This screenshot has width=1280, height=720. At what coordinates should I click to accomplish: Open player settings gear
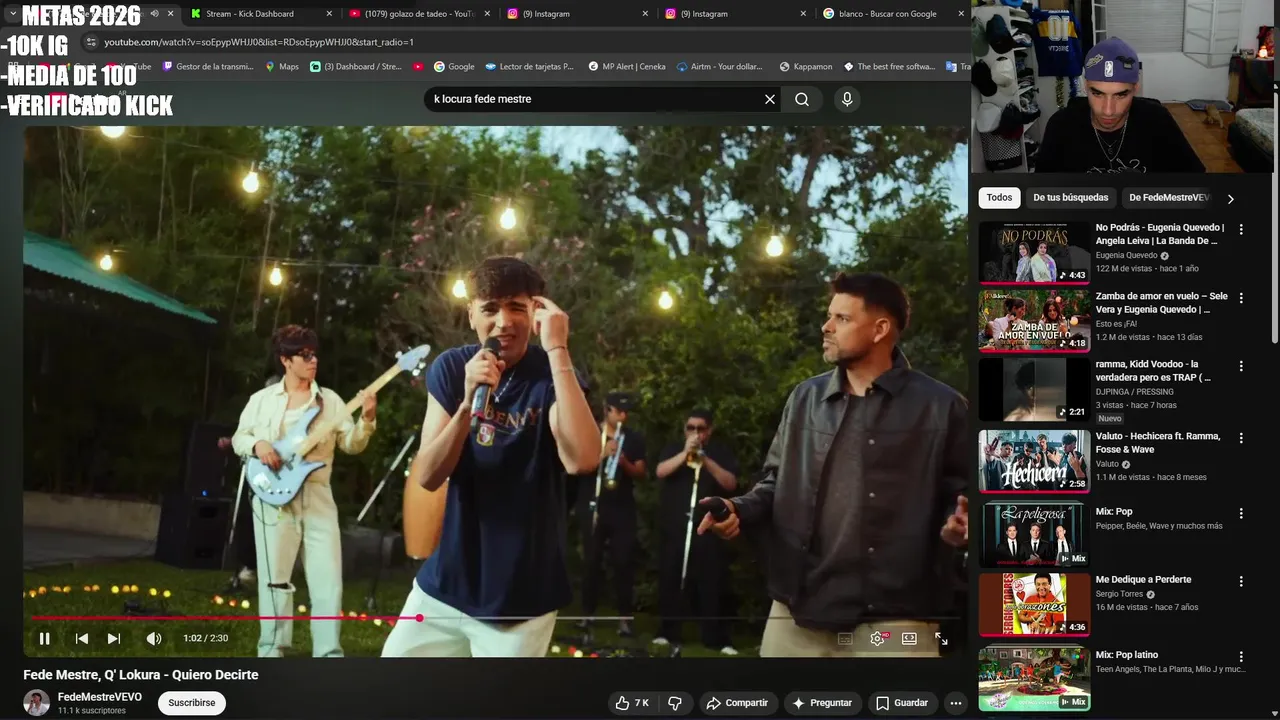point(877,638)
